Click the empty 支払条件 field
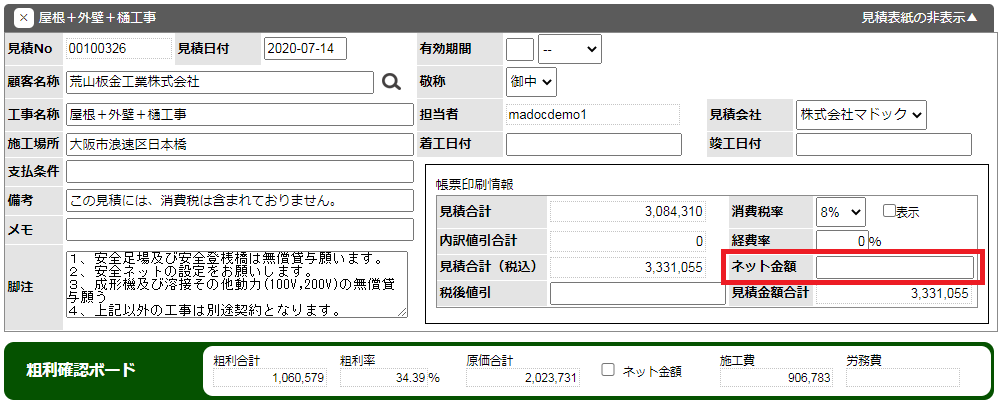Image resolution: width=1002 pixels, height=403 pixels. [239, 172]
